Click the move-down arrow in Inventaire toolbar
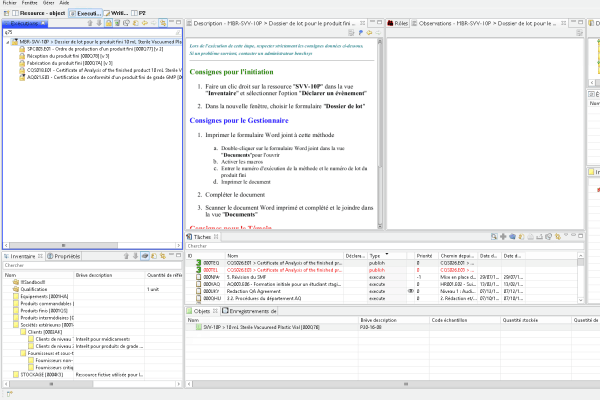This screenshot has height=400, width=600. click(135, 256)
